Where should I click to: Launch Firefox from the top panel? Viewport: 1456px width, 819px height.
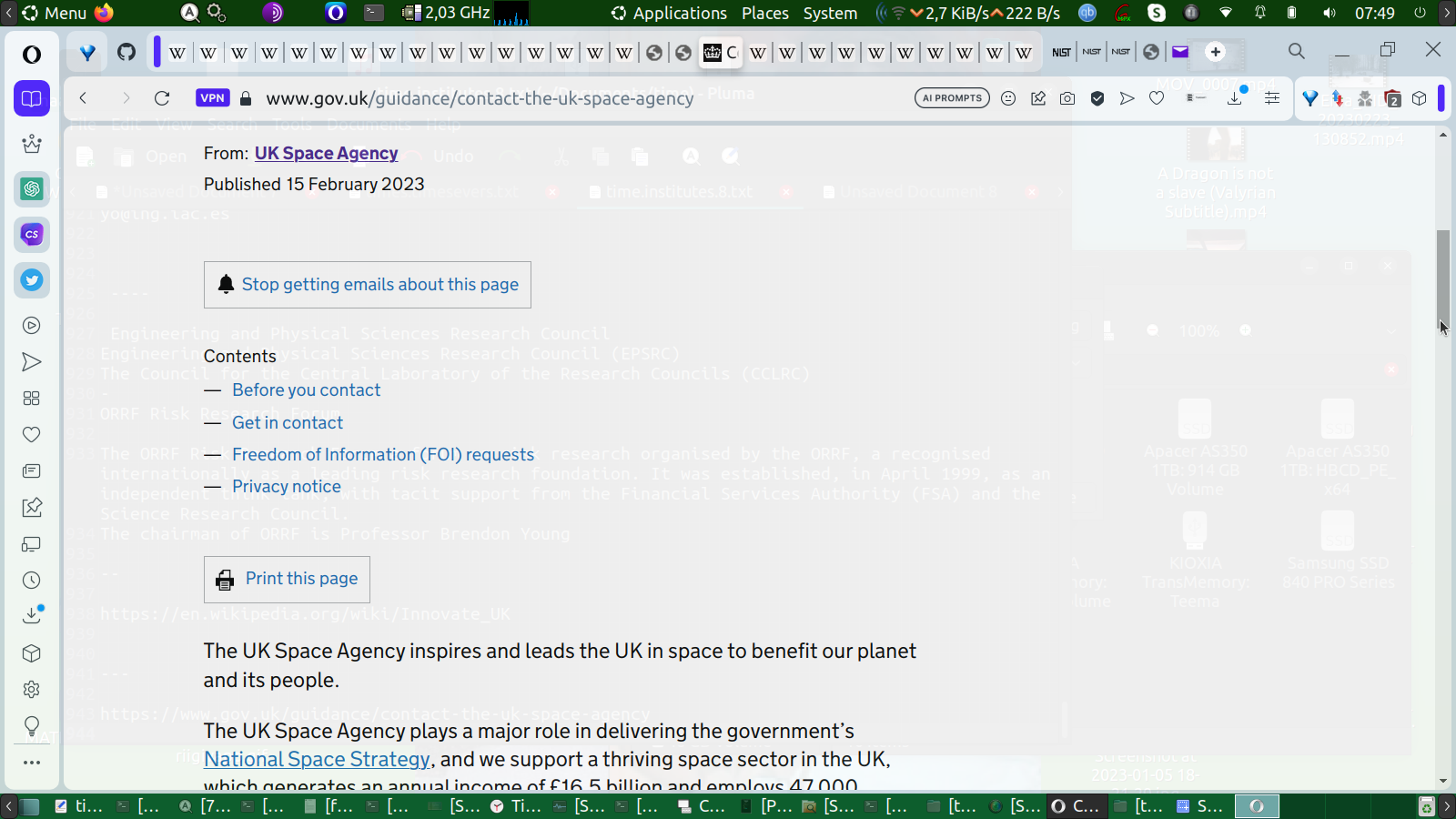pos(104,13)
